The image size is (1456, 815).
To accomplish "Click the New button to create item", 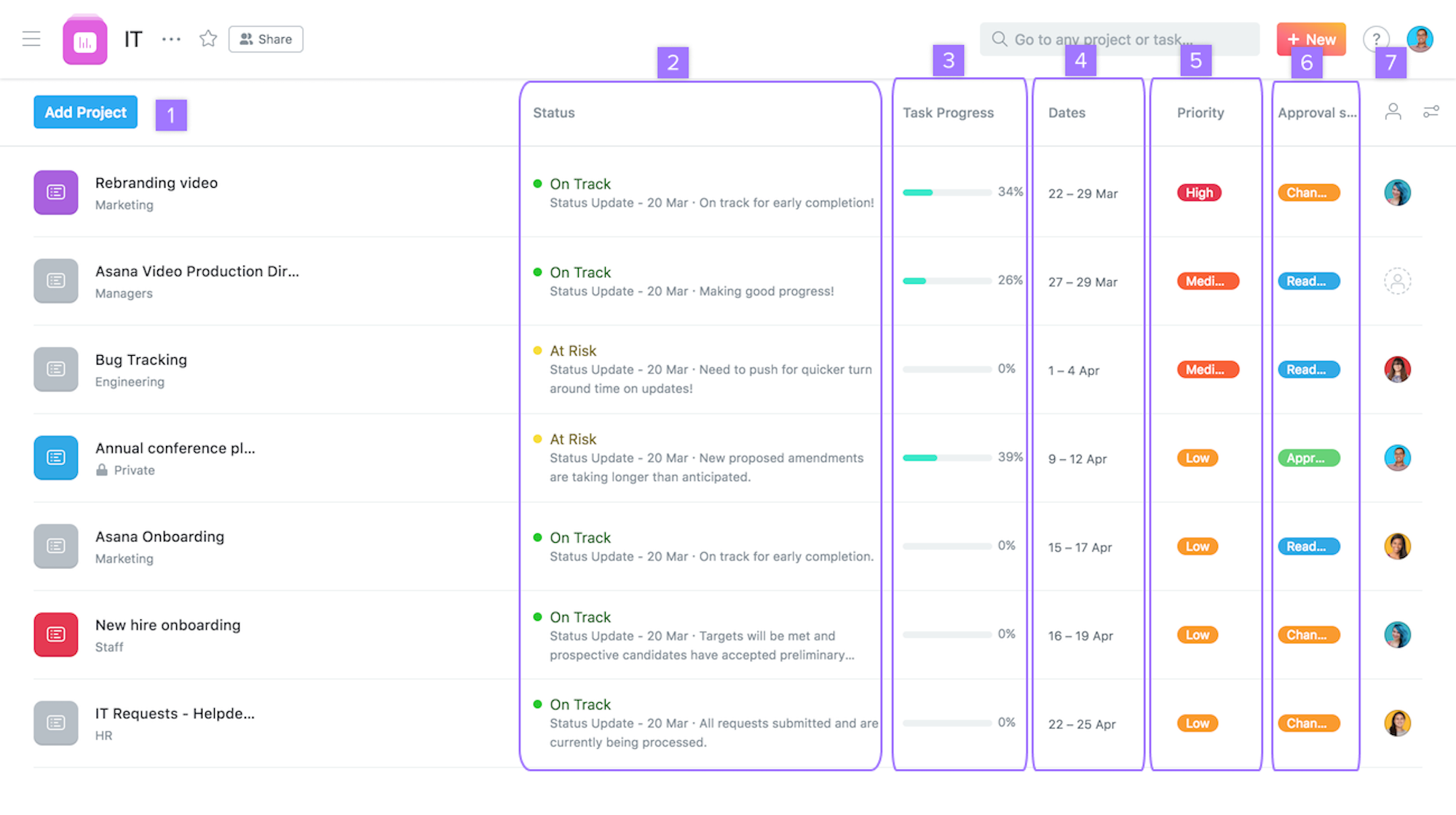I will coord(1311,38).
